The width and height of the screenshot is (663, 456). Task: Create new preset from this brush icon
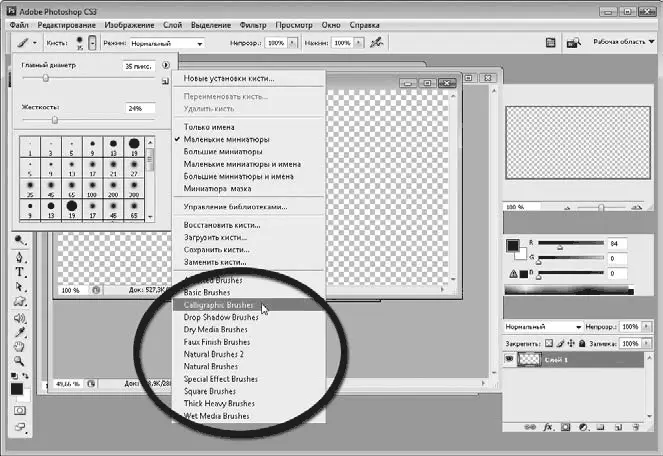(165, 81)
